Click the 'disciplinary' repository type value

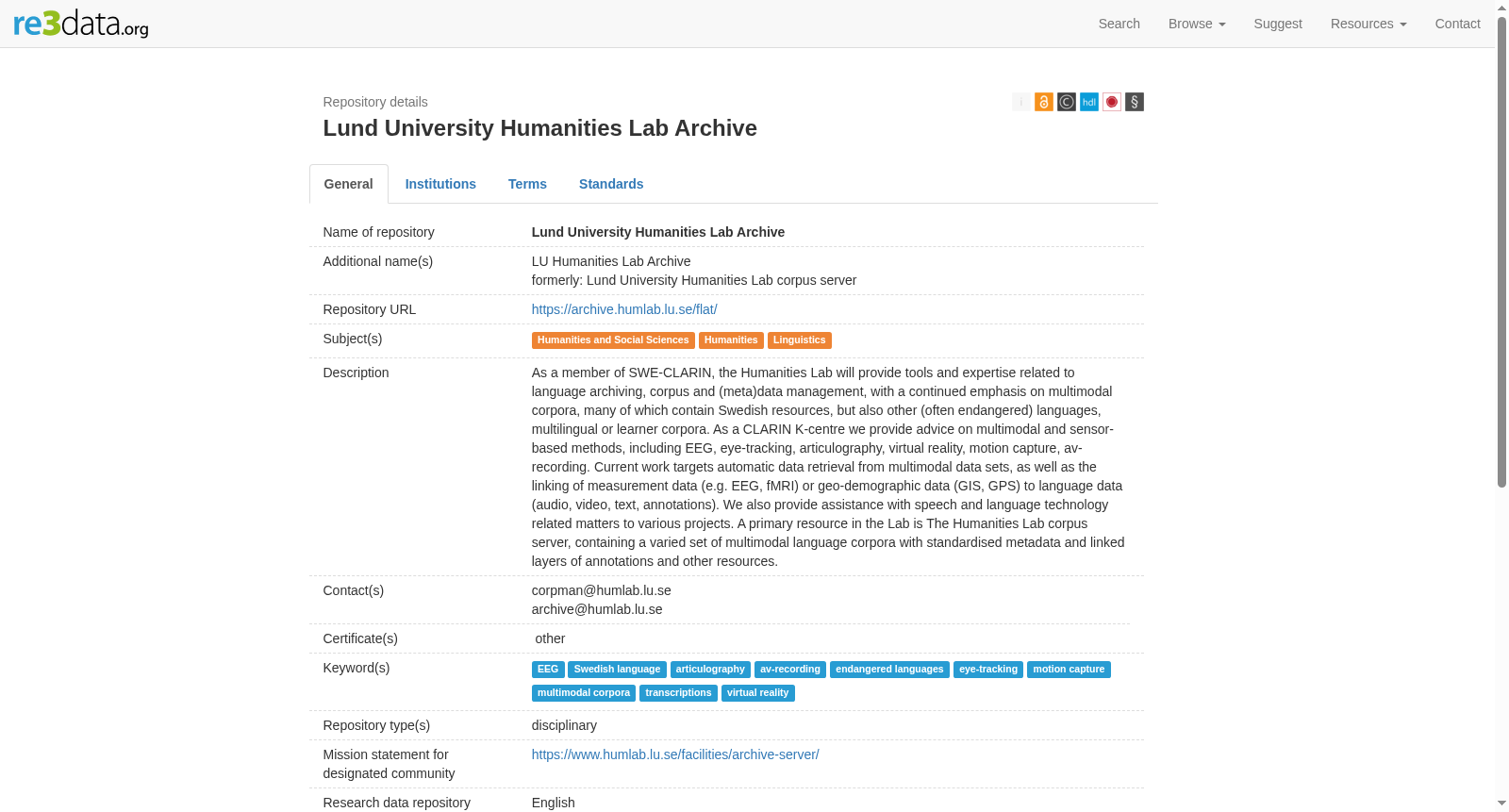point(564,725)
